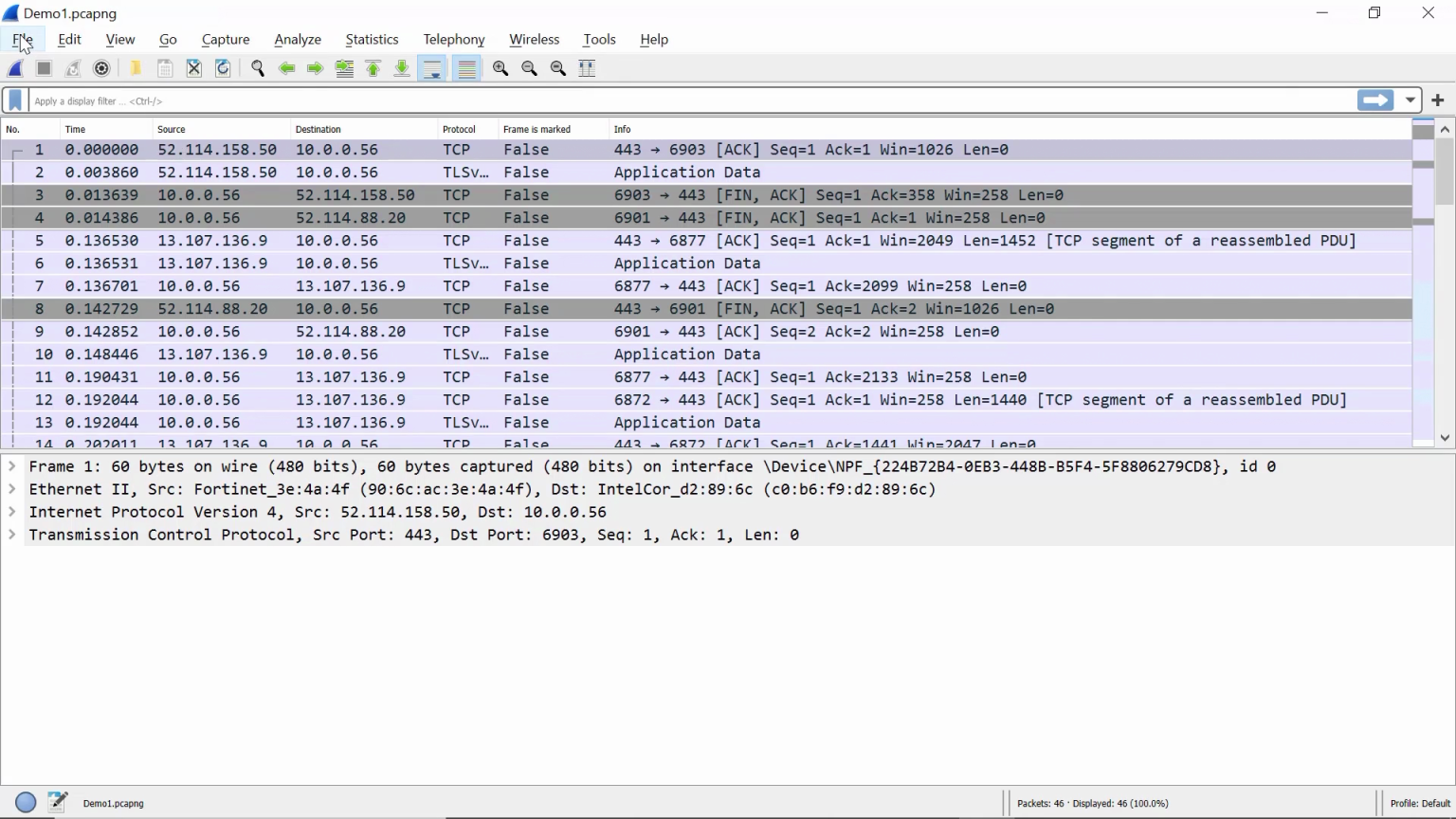Image resolution: width=1456 pixels, height=819 pixels.
Task: Expand the Ethernet II details row
Action: [x=12, y=489]
